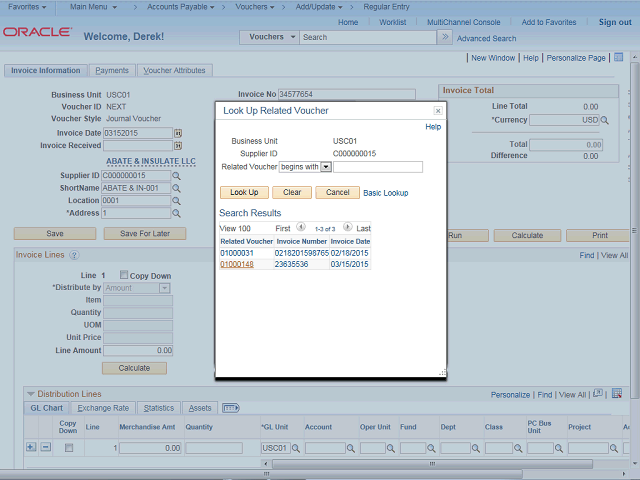The image size is (640, 480).
Task: Click the Save For Later button
Action: coord(145,233)
